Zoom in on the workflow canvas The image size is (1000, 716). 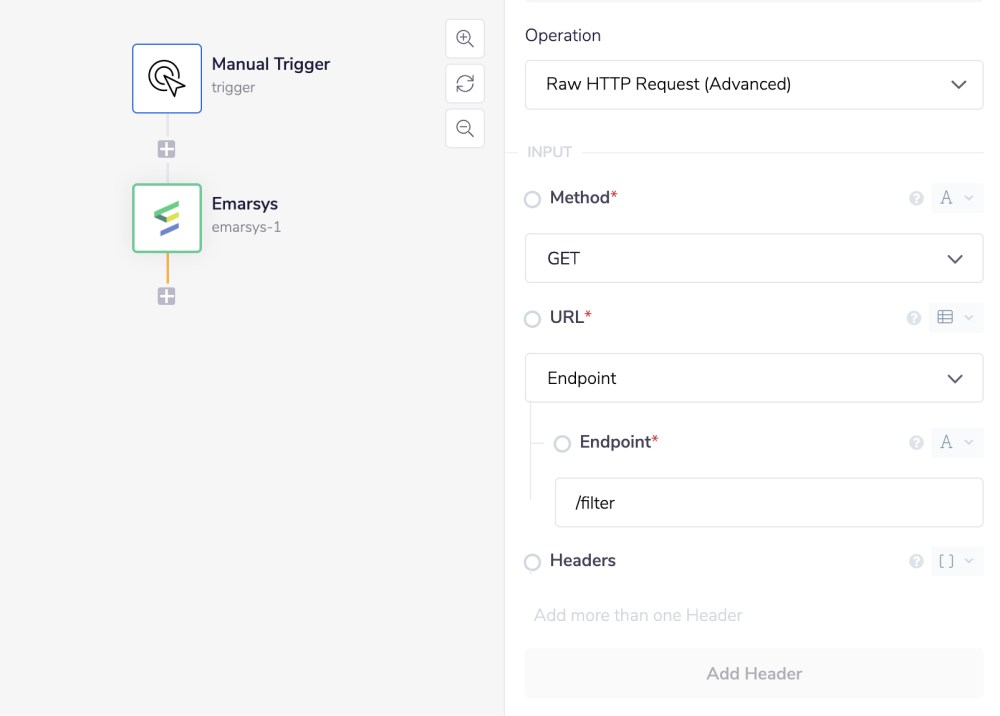pos(465,38)
